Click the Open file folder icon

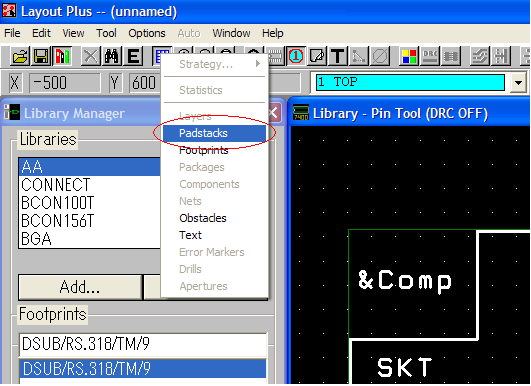click(x=20, y=56)
